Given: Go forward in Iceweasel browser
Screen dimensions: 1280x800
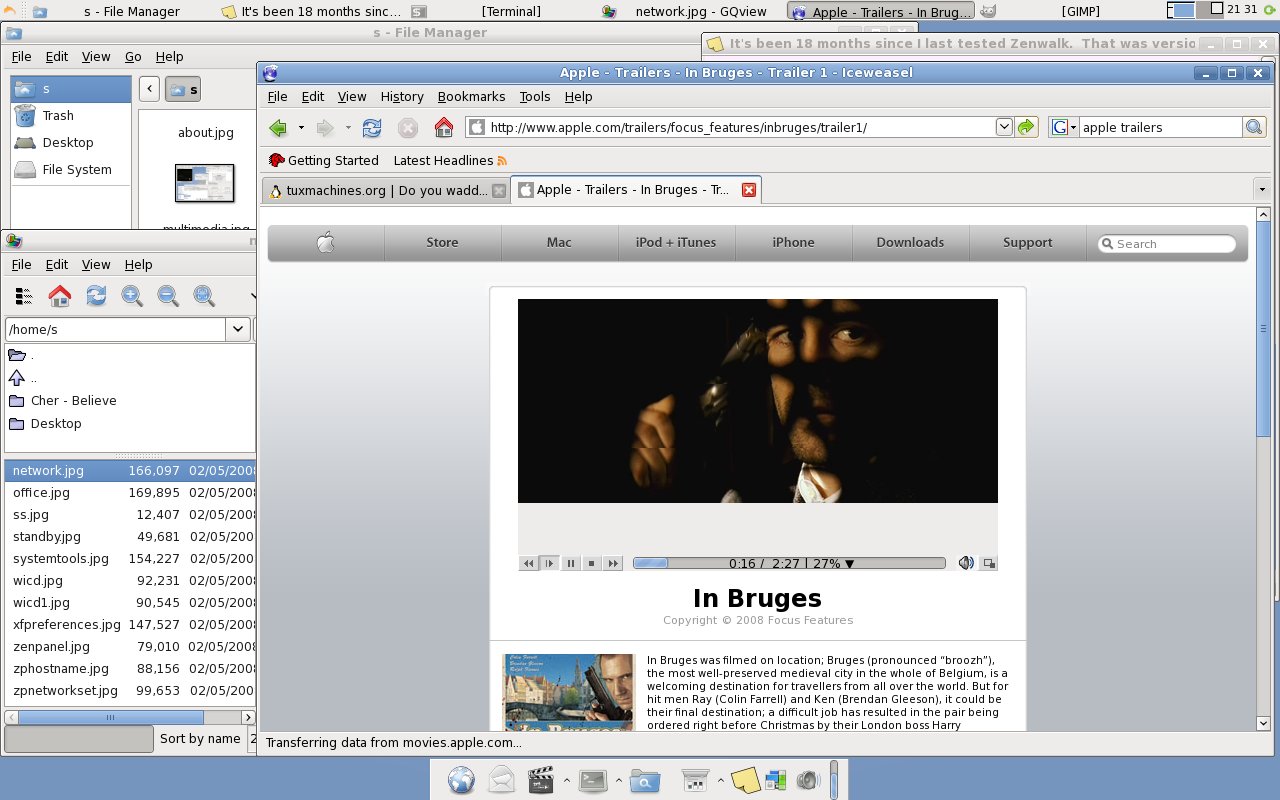Looking at the screenshot, I should tap(324, 128).
